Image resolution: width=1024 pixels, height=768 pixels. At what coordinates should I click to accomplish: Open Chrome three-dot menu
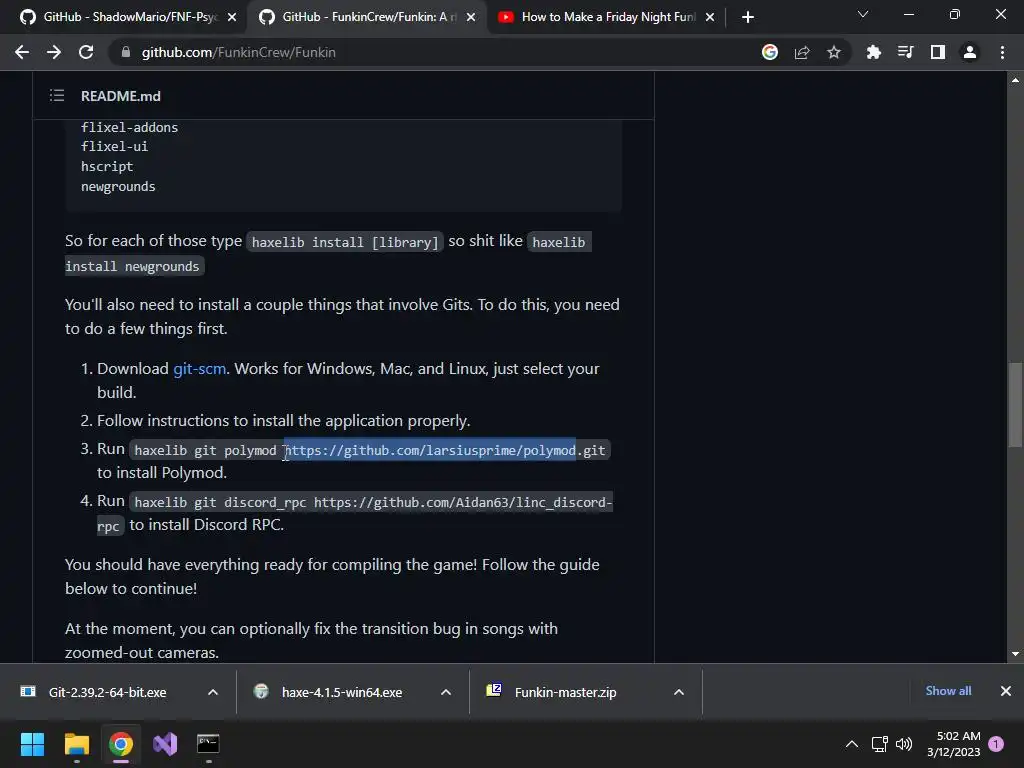[1002, 52]
